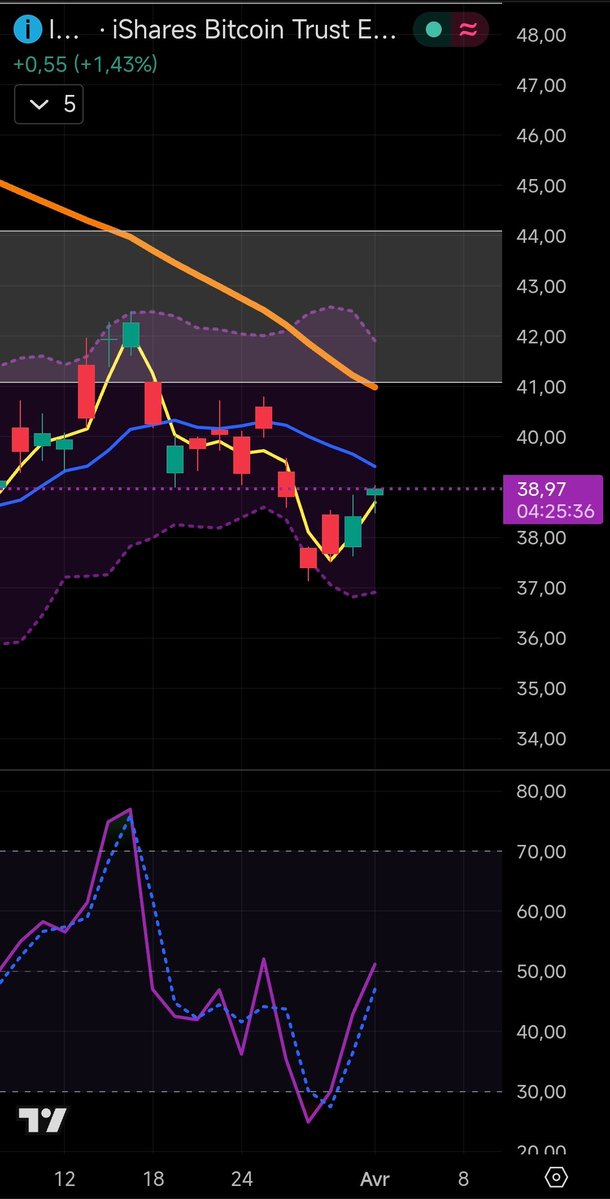The width and height of the screenshot is (610, 1199).
Task: Click the 50,00 level on RSI scale
Action: [x=541, y=971]
